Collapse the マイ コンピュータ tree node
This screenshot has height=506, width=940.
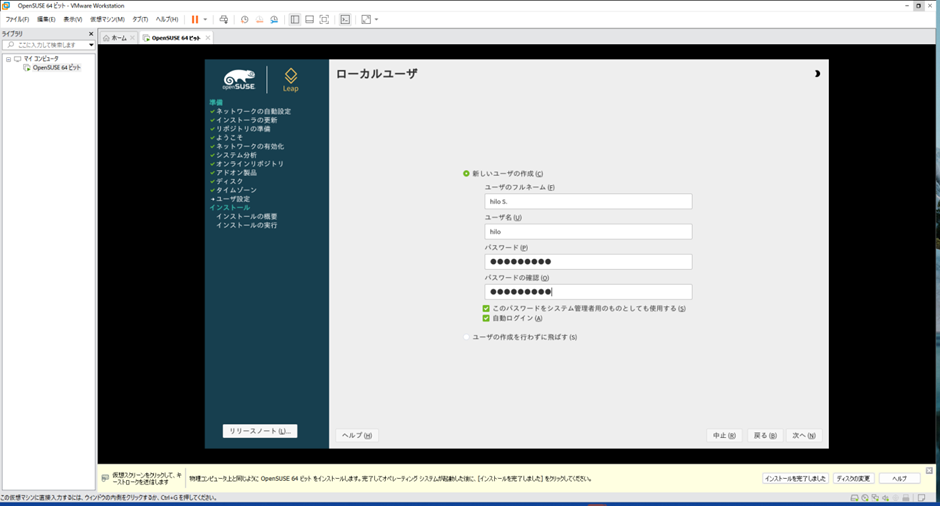coord(8,59)
